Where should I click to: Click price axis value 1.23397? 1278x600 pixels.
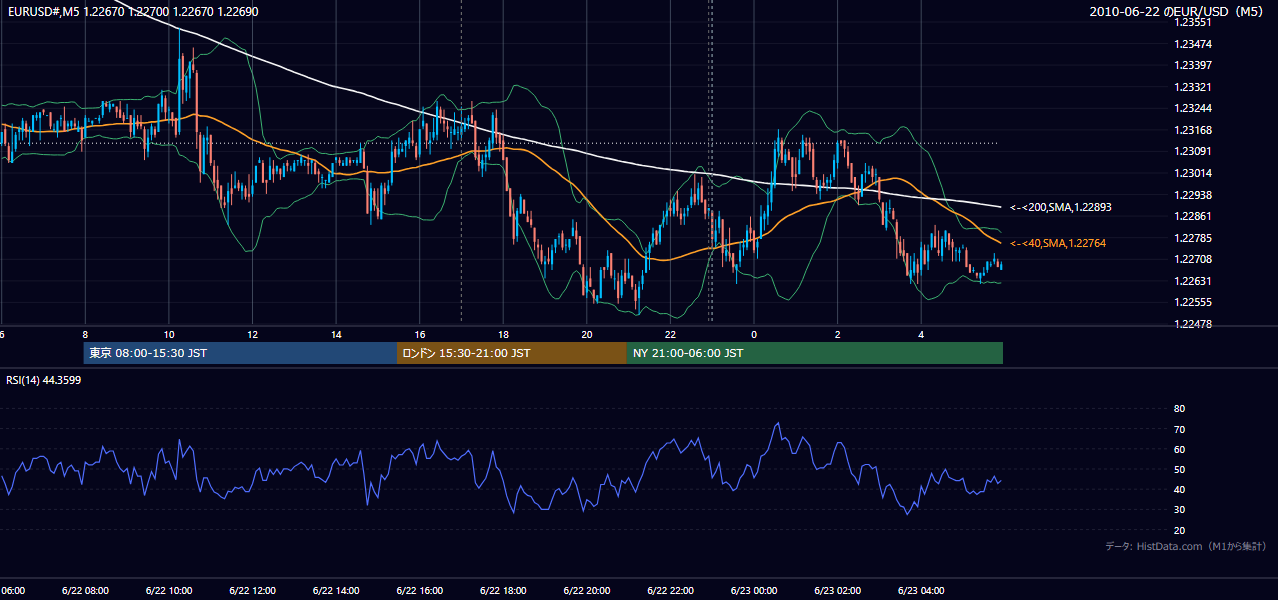click(1192, 65)
